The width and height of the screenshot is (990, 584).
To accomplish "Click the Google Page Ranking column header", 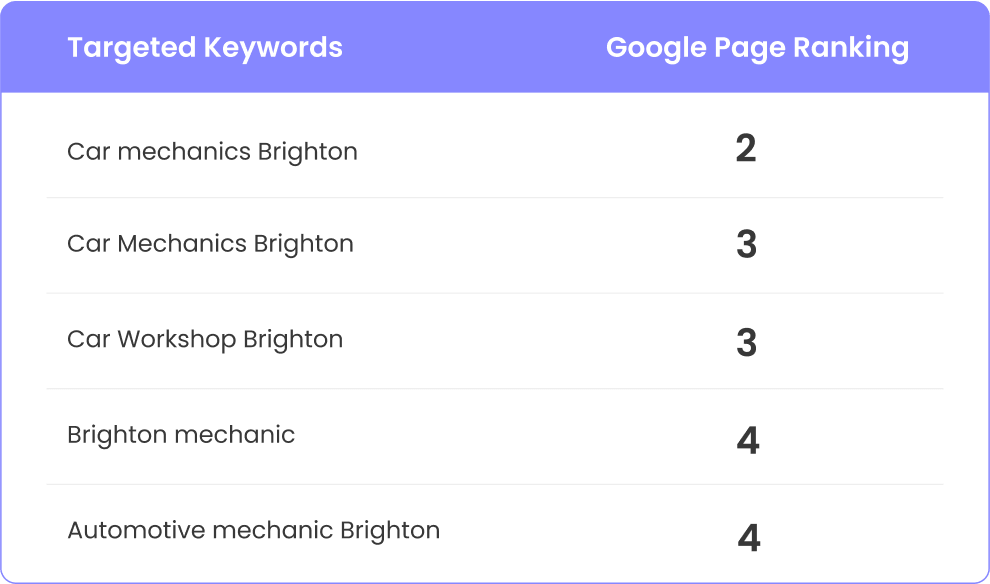I will [x=757, y=48].
